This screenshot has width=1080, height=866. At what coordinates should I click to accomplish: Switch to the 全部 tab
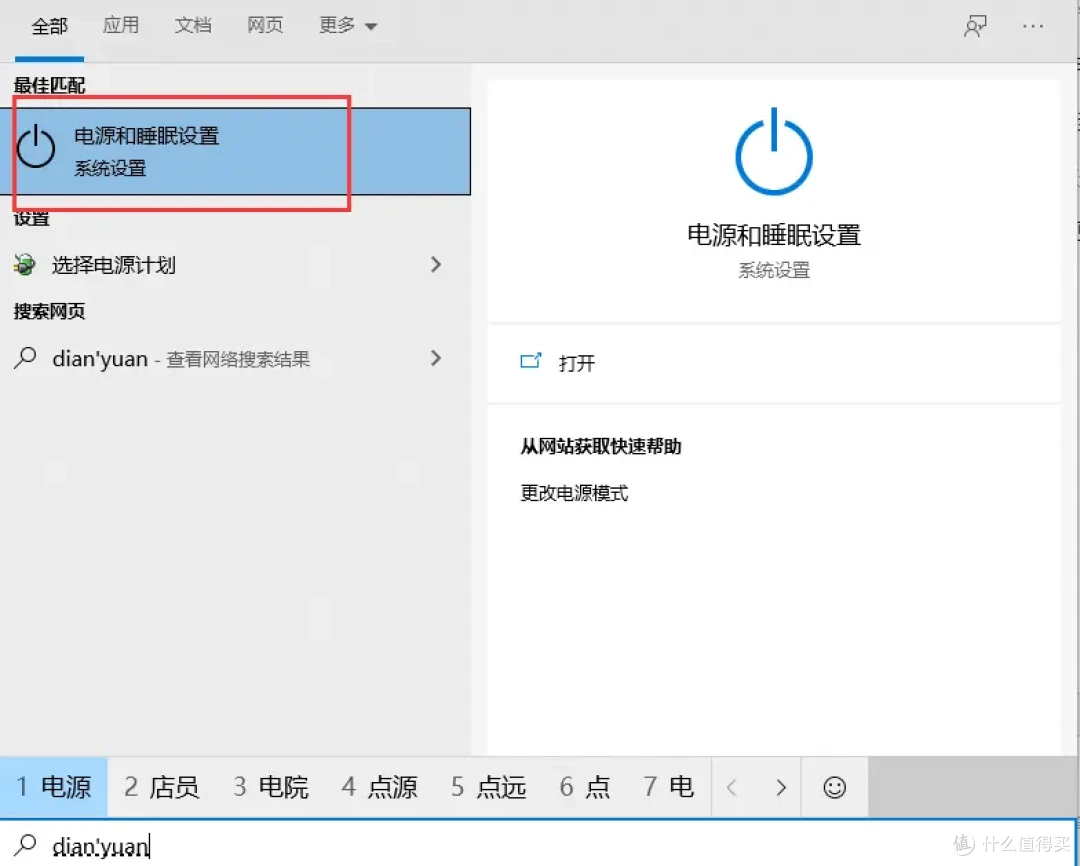[x=50, y=26]
